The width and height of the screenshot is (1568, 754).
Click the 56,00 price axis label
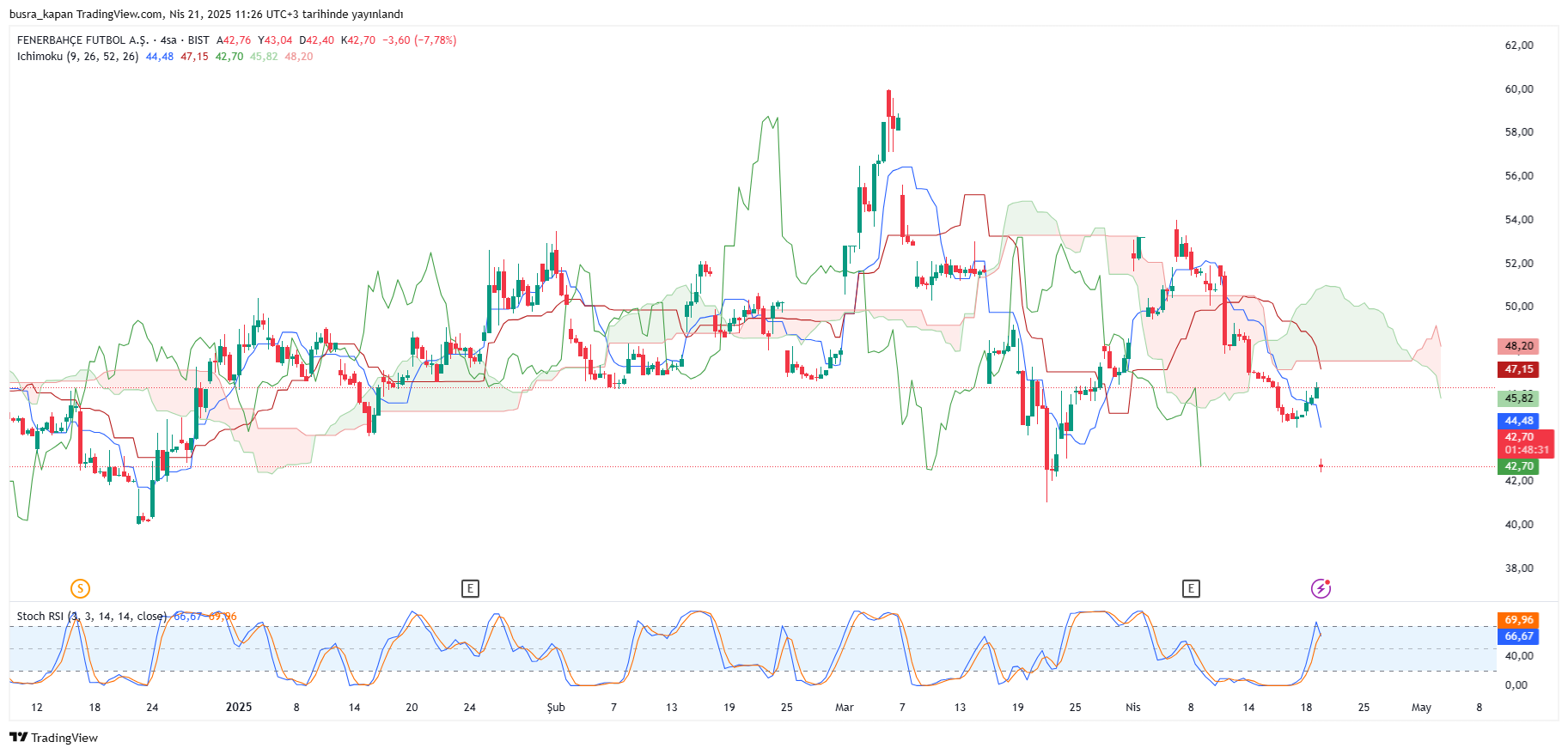1519,176
